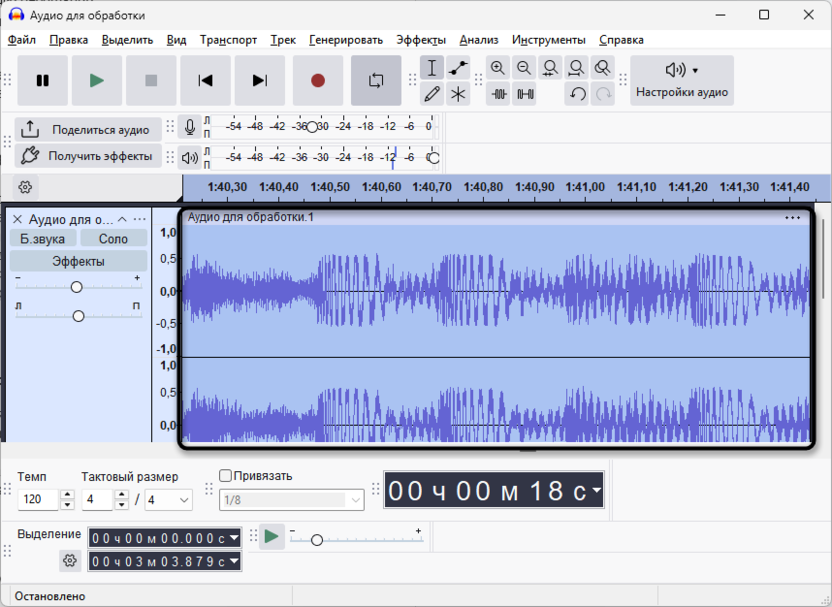This screenshot has height=607, width=832.
Task: Select the Multi-tool
Action: point(456,93)
